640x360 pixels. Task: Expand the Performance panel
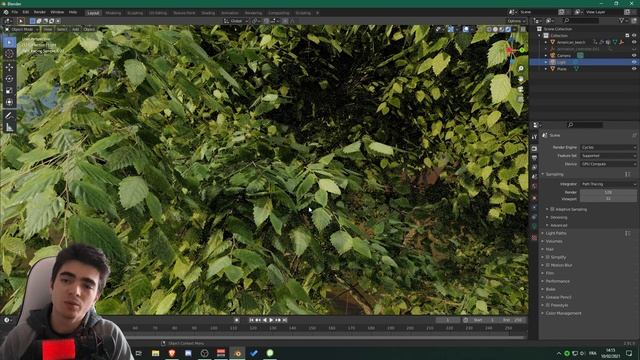[558, 281]
